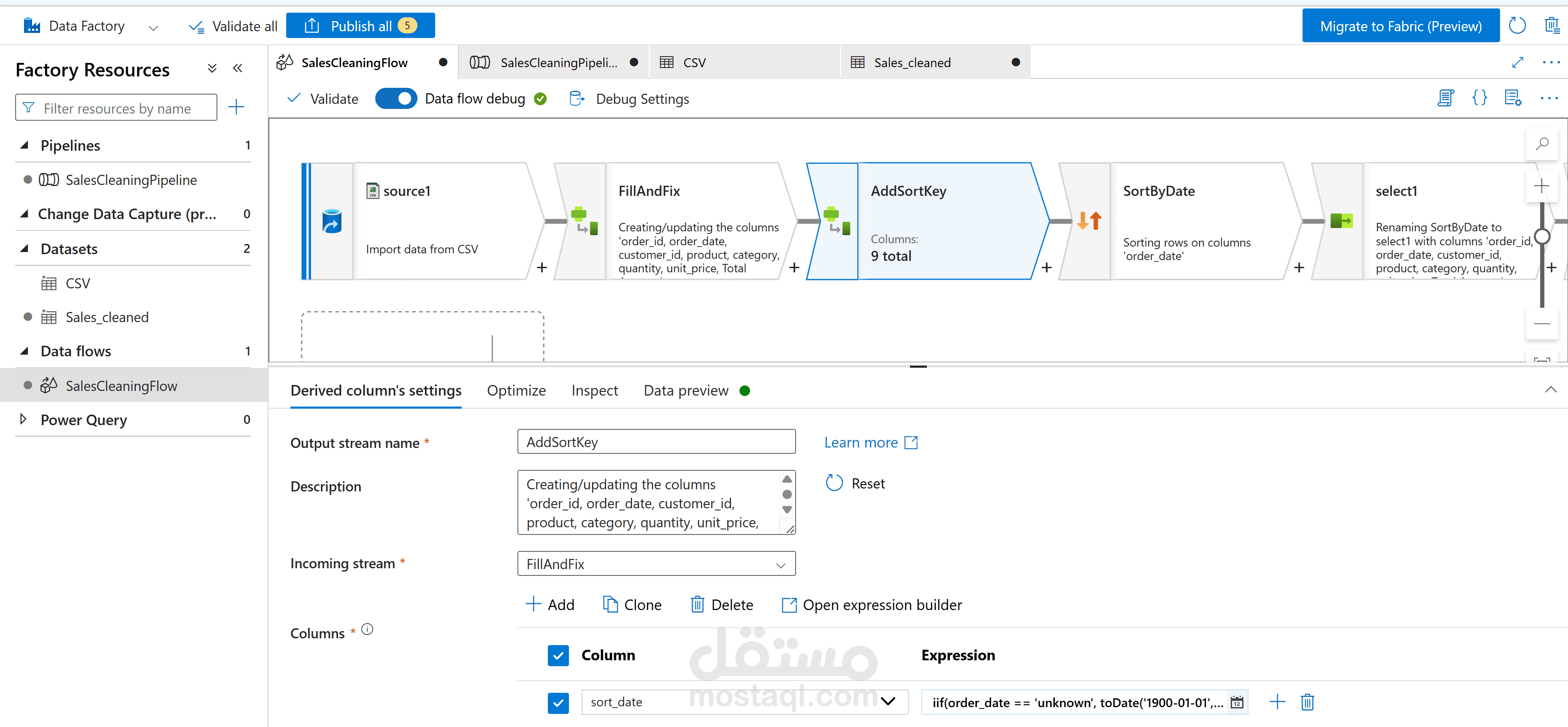Viewport: 1568px width, 727px height.
Task: Switch to the Data preview tab
Action: (685, 390)
